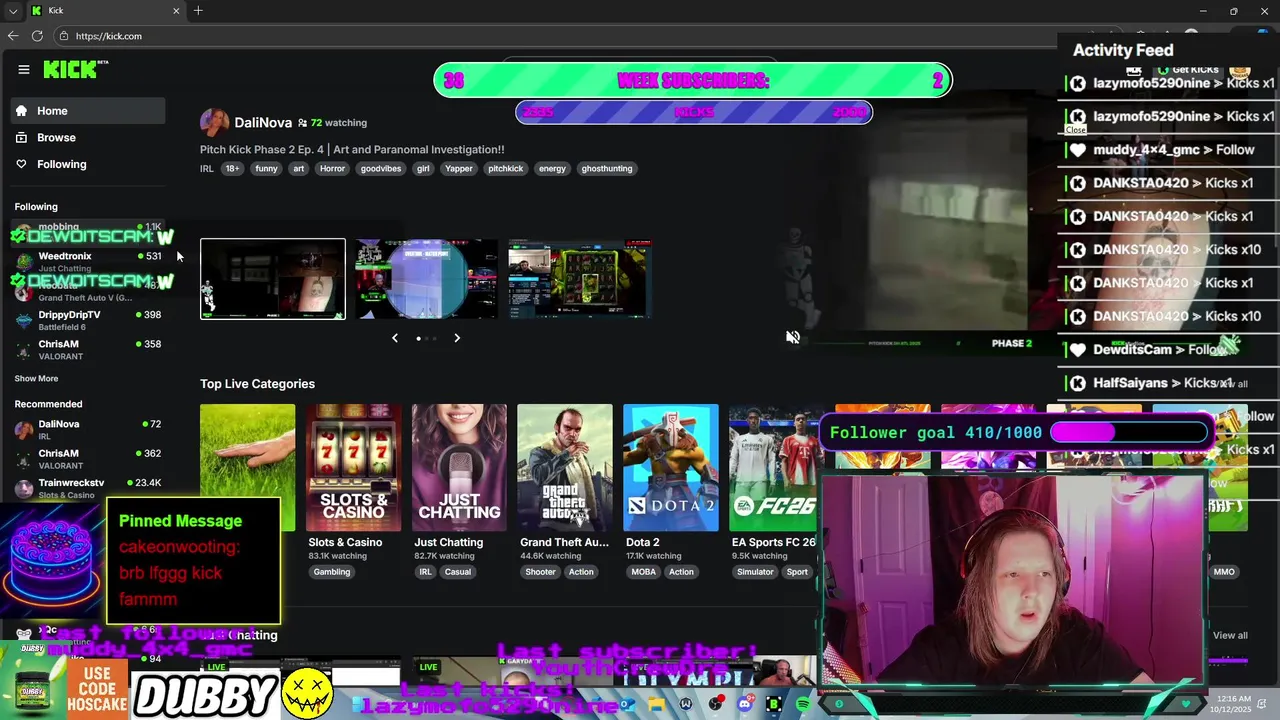
Task: Select the art tag
Action: pyautogui.click(x=298, y=169)
